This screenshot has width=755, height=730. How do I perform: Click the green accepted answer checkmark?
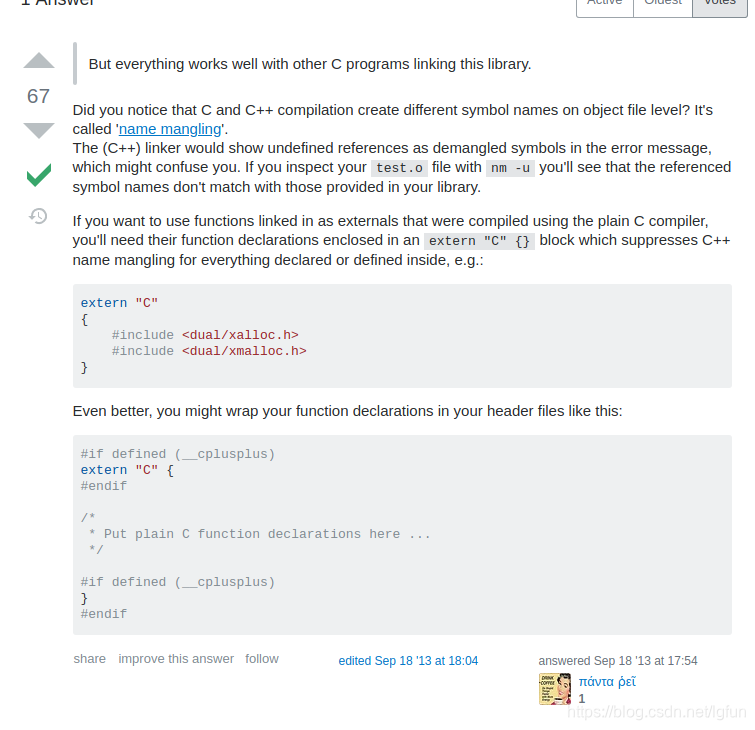pos(39,175)
